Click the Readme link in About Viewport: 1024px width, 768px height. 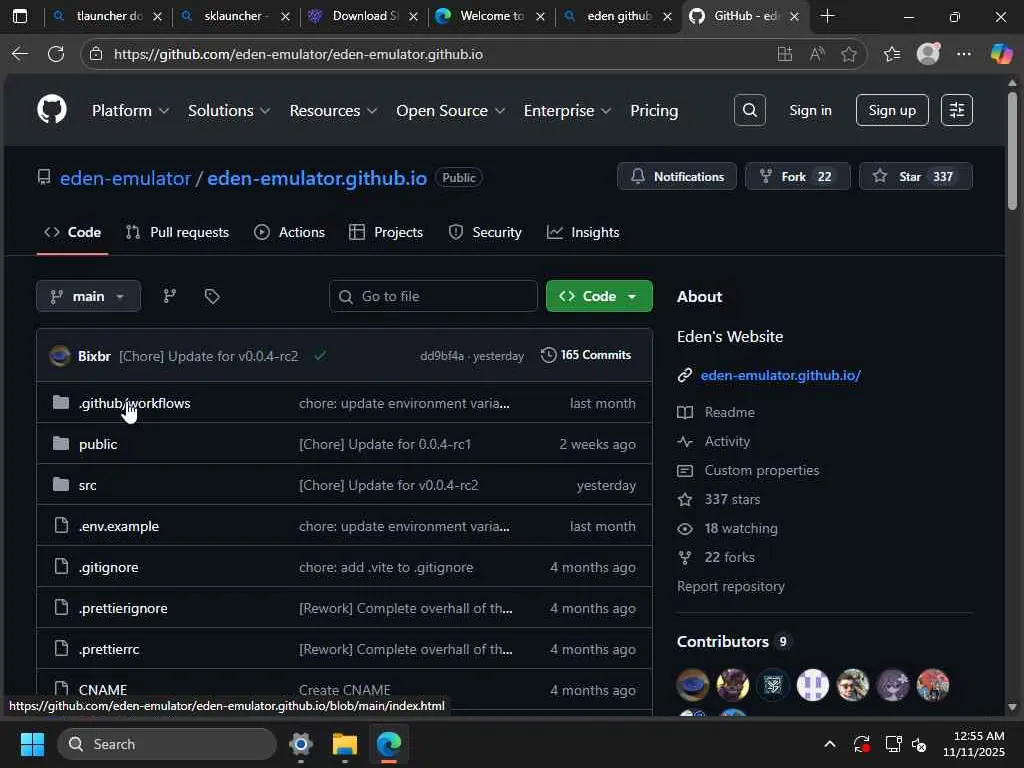(729, 412)
